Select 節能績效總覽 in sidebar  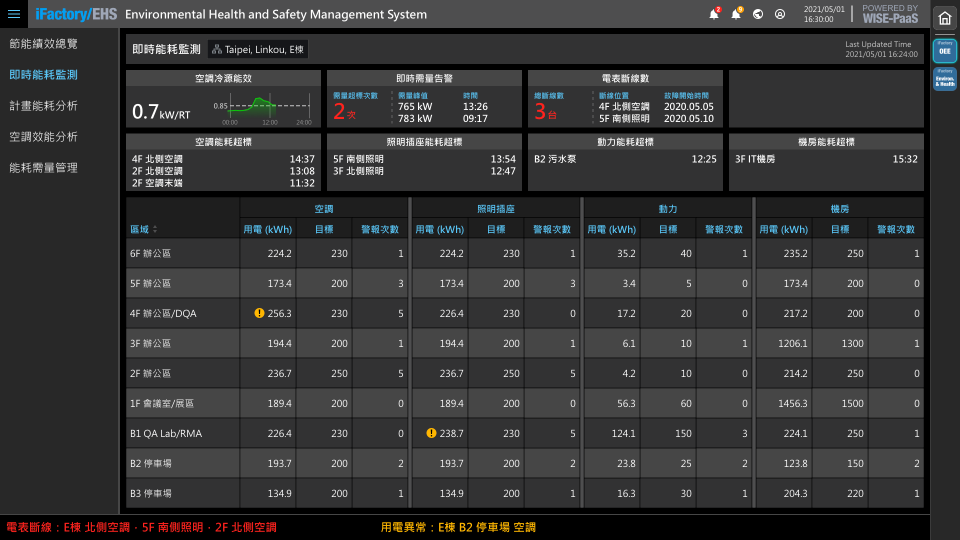point(43,44)
